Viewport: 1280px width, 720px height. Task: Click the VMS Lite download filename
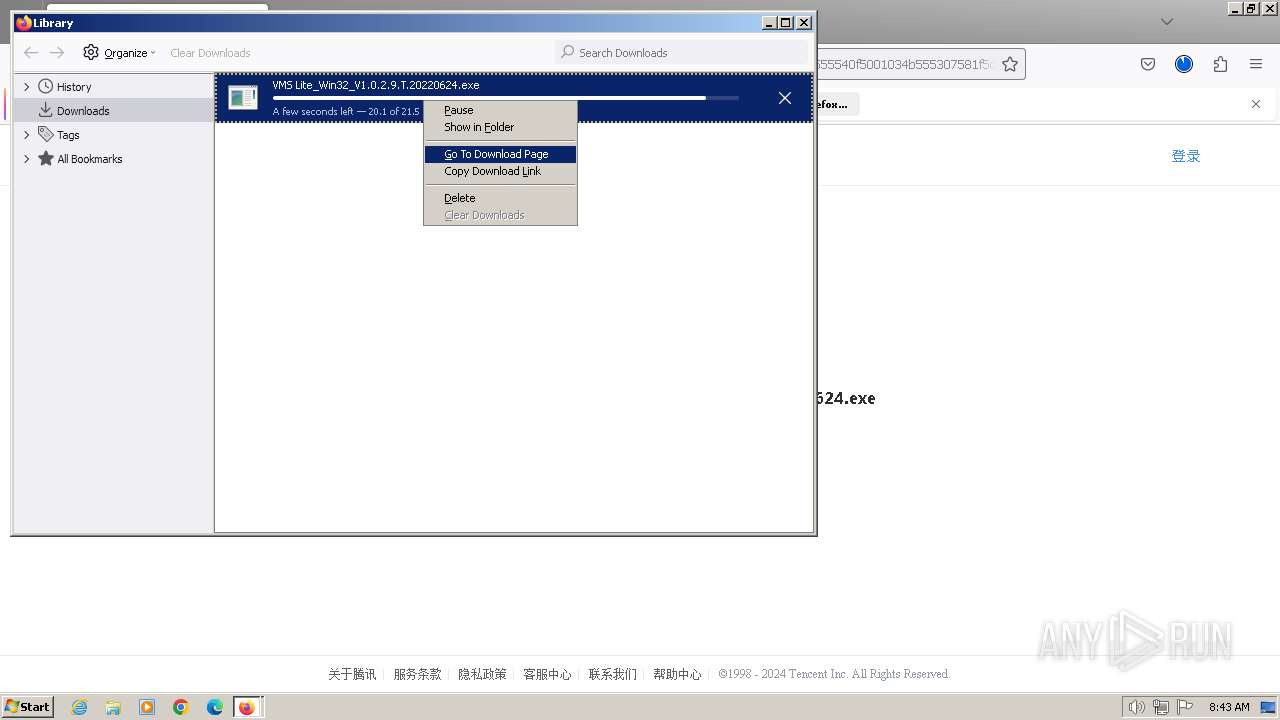coord(376,85)
